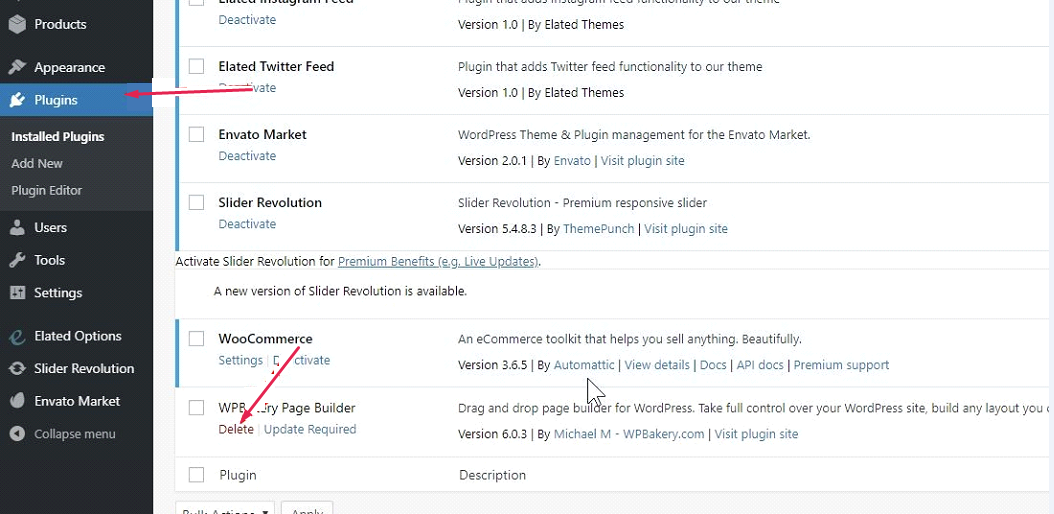The image size is (1054, 514).
Task: Open Premium Benefits link for Slider Revolution
Action: (x=438, y=262)
